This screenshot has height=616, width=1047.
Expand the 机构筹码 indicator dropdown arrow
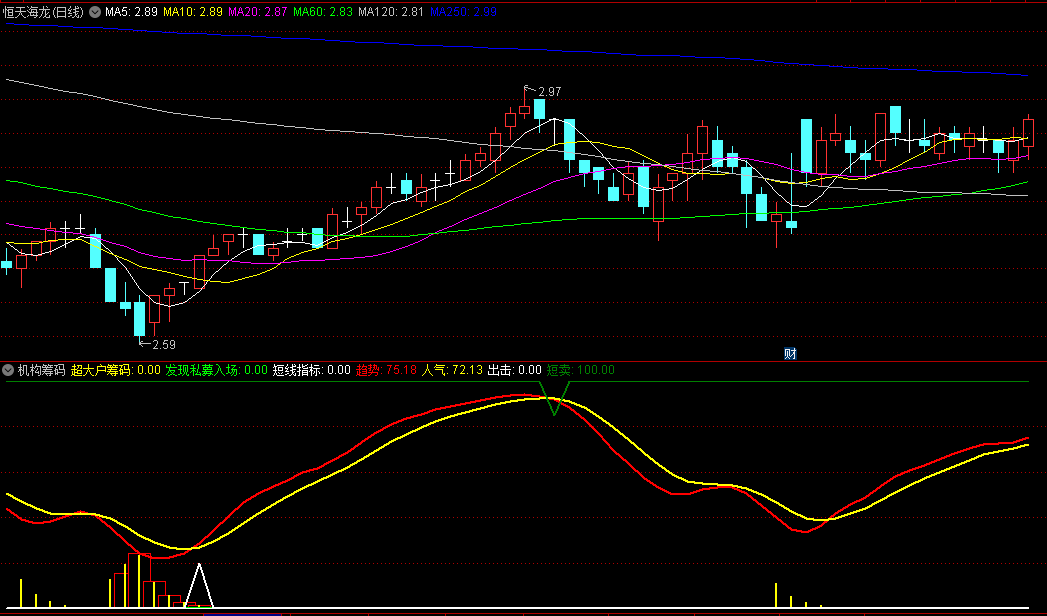pos(8,370)
